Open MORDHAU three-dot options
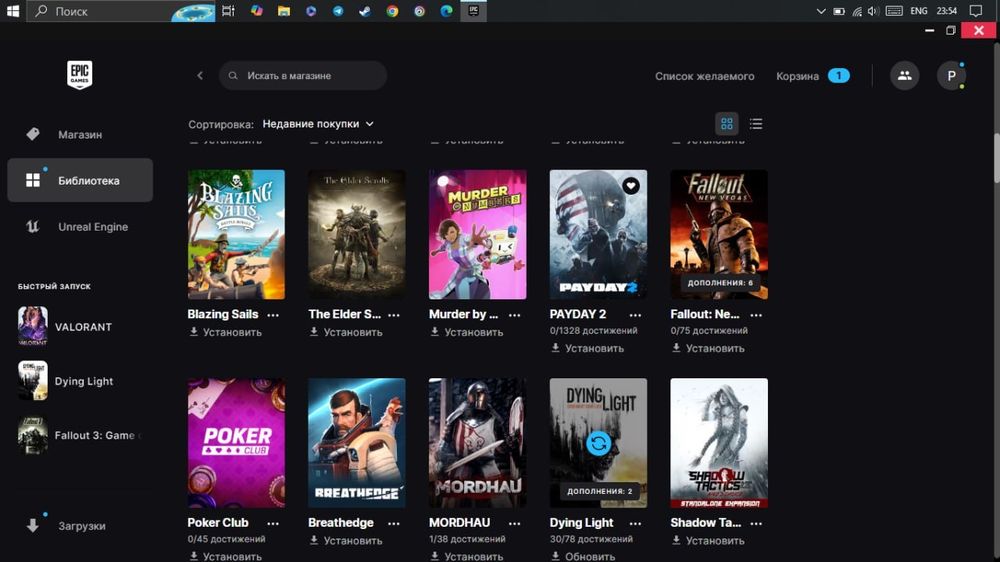Image resolution: width=1000 pixels, height=562 pixels. click(515, 523)
